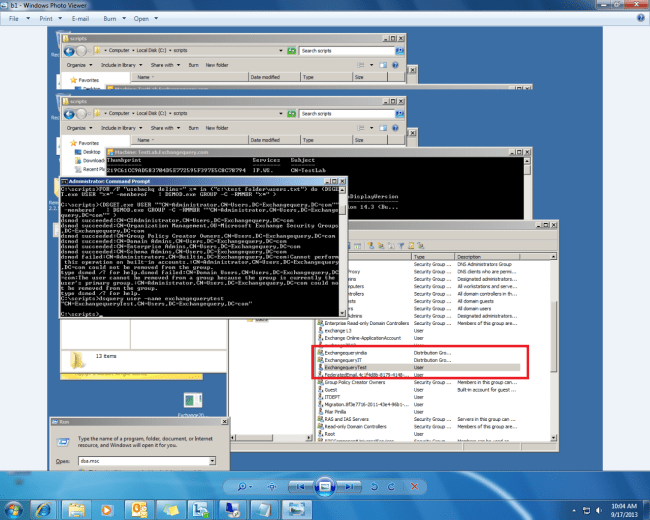Image resolution: width=650 pixels, height=520 pixels.
Task: Click the E-mail button
Action: pyautogui.click(x=82, y=18)
